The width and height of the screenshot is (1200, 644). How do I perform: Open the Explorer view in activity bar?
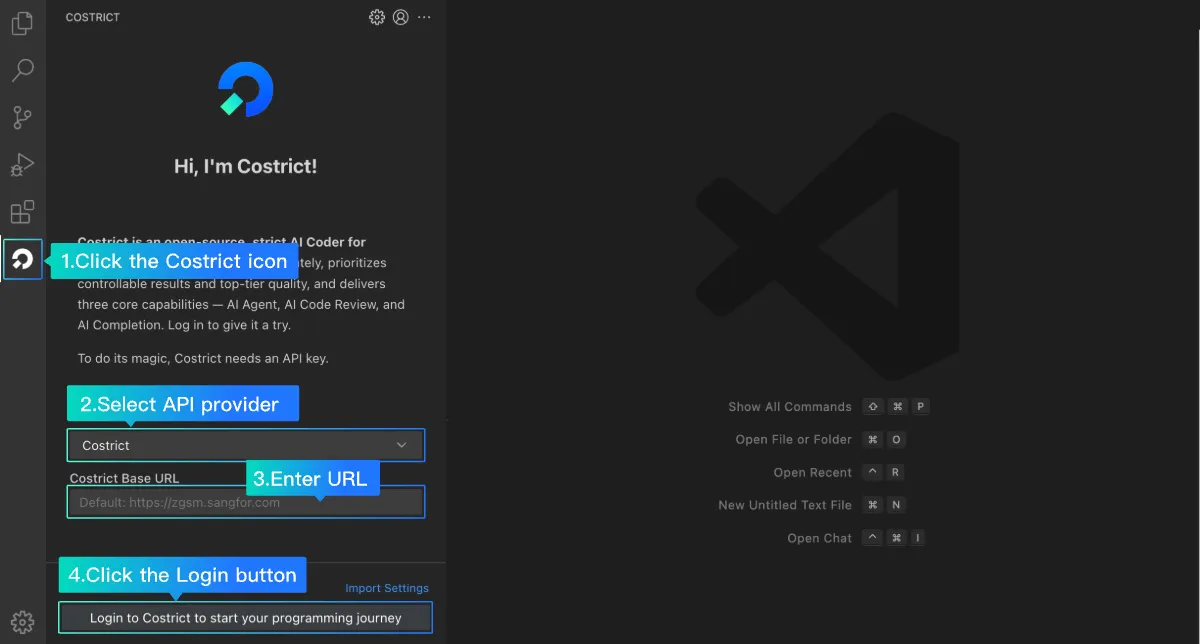click(22, 22)
